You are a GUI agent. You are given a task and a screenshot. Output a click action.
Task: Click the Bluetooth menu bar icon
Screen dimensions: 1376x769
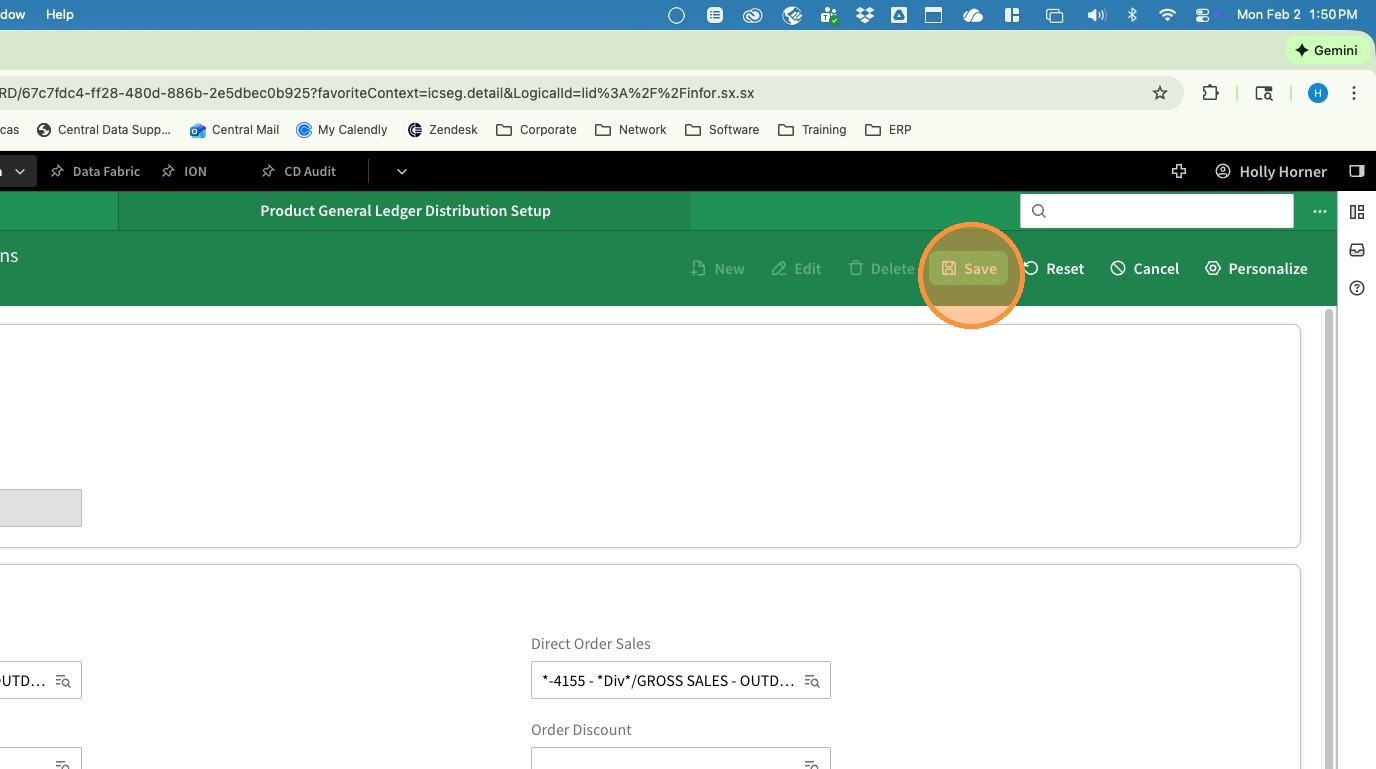click(x=1133, y=15)
